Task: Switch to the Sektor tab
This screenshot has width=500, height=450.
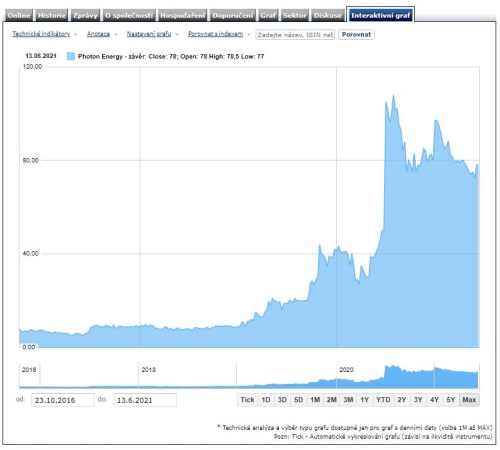Action: 295,15
